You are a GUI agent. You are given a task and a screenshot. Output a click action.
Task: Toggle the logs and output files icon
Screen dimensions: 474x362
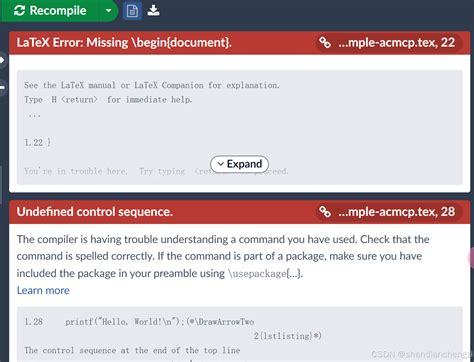coord(132,11)
